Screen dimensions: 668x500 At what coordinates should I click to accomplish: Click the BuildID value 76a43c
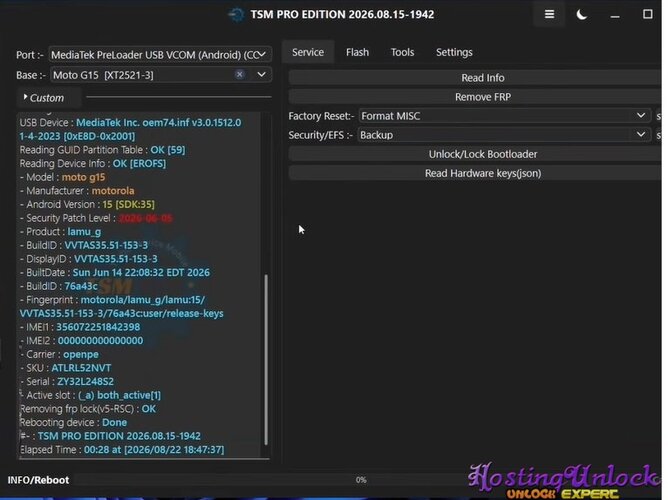tap(81, 286)
